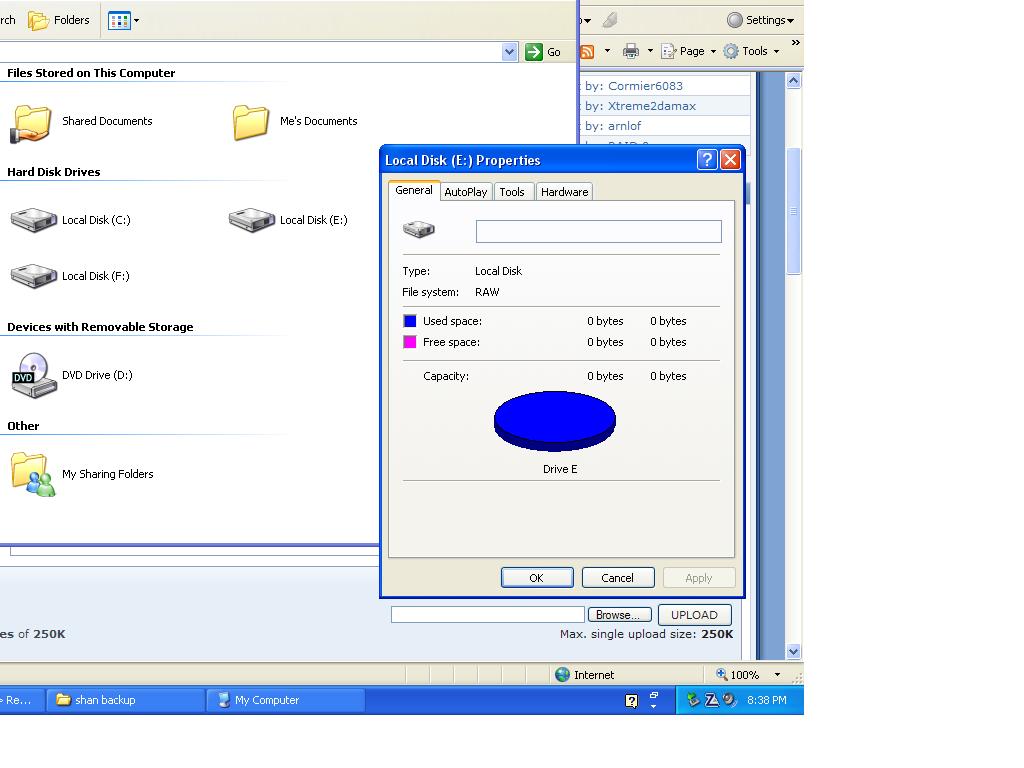Click the UPLOAD button

pyautogui.click(x=694, y=614)
